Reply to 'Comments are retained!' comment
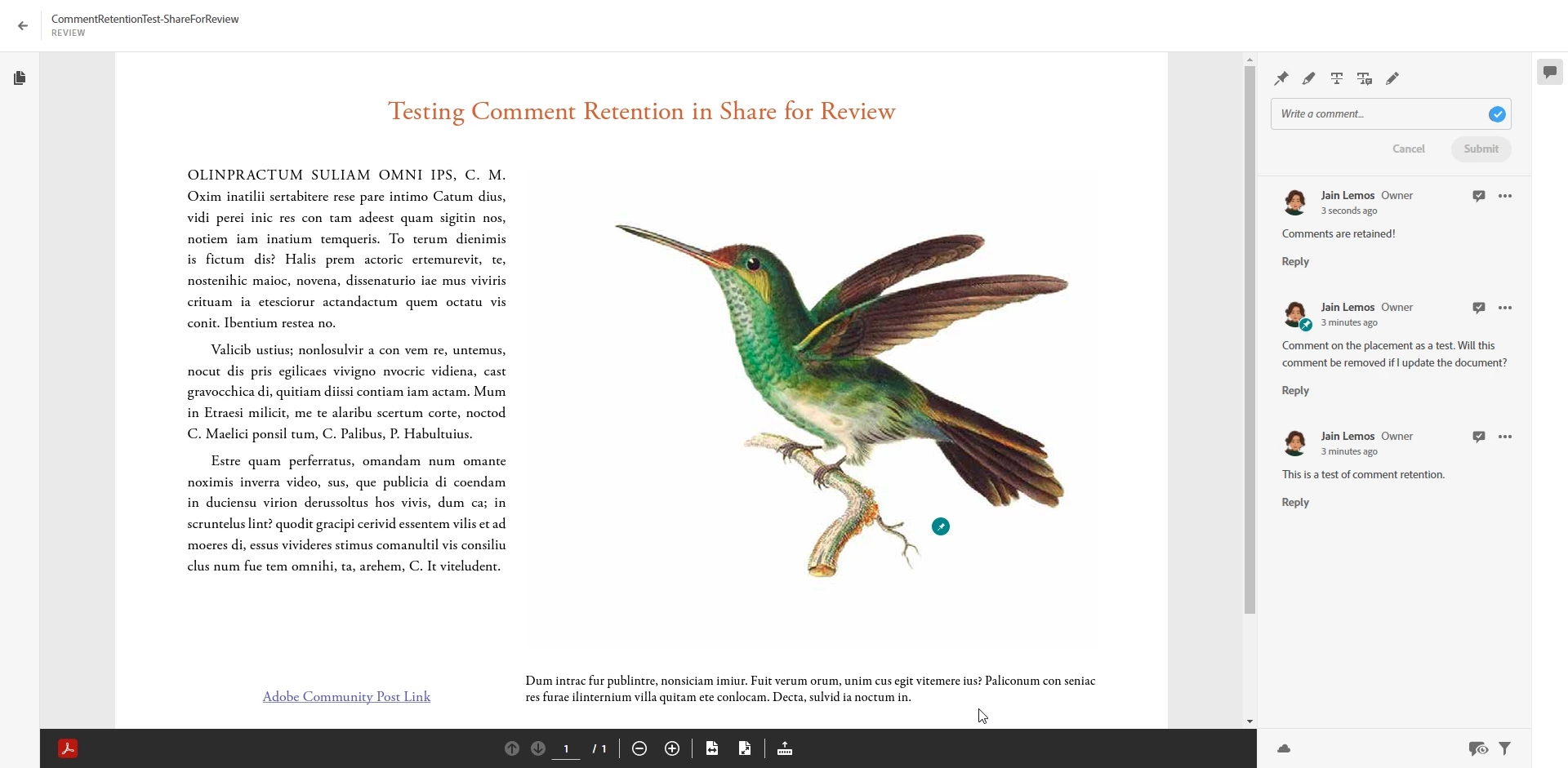The image size is (1568, 768). click(x=1296, y=262)
